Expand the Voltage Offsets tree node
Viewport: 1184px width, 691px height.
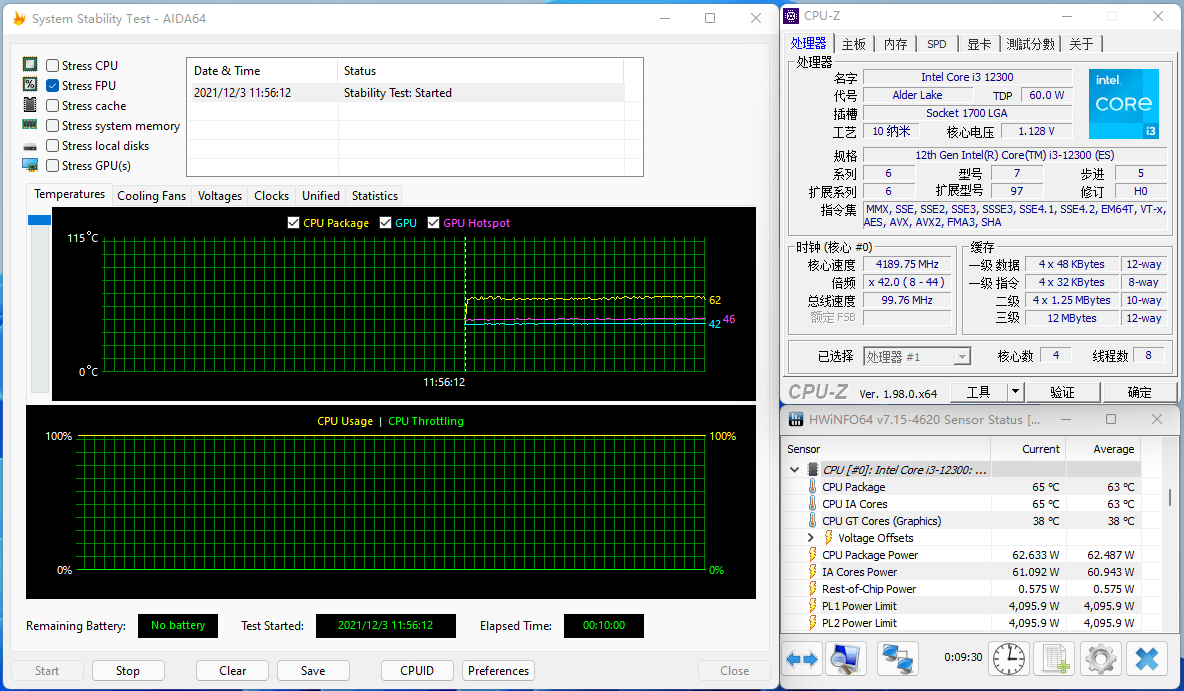811,538
